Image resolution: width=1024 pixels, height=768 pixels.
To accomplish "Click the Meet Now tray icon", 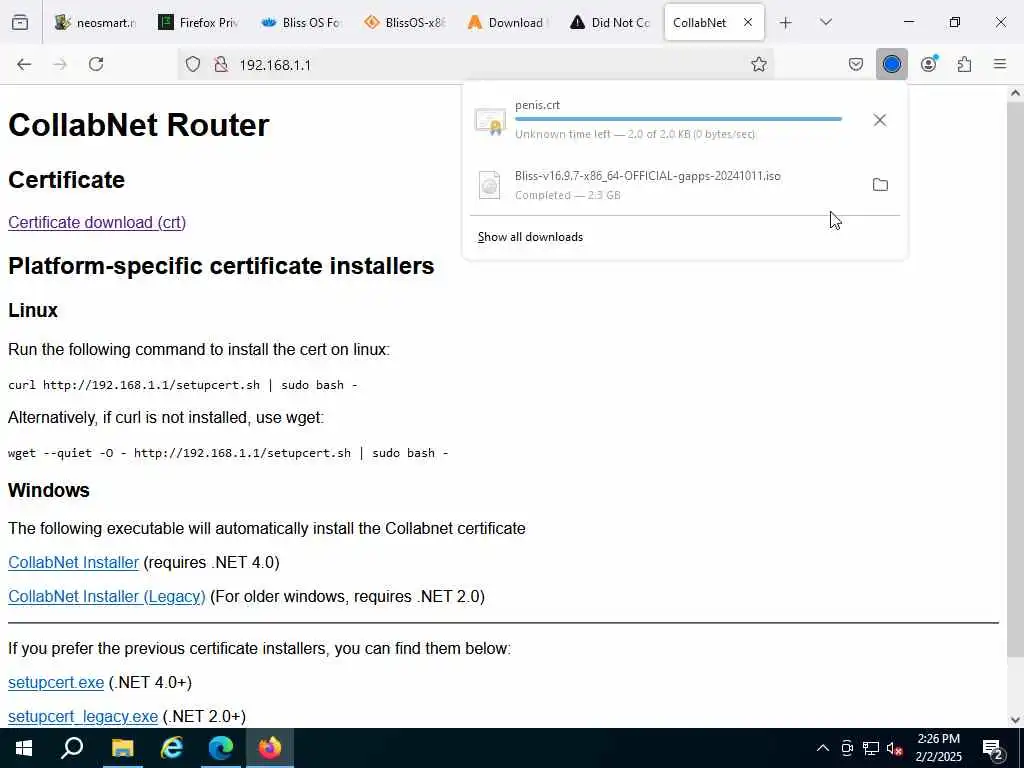I will tap(847, 748).
